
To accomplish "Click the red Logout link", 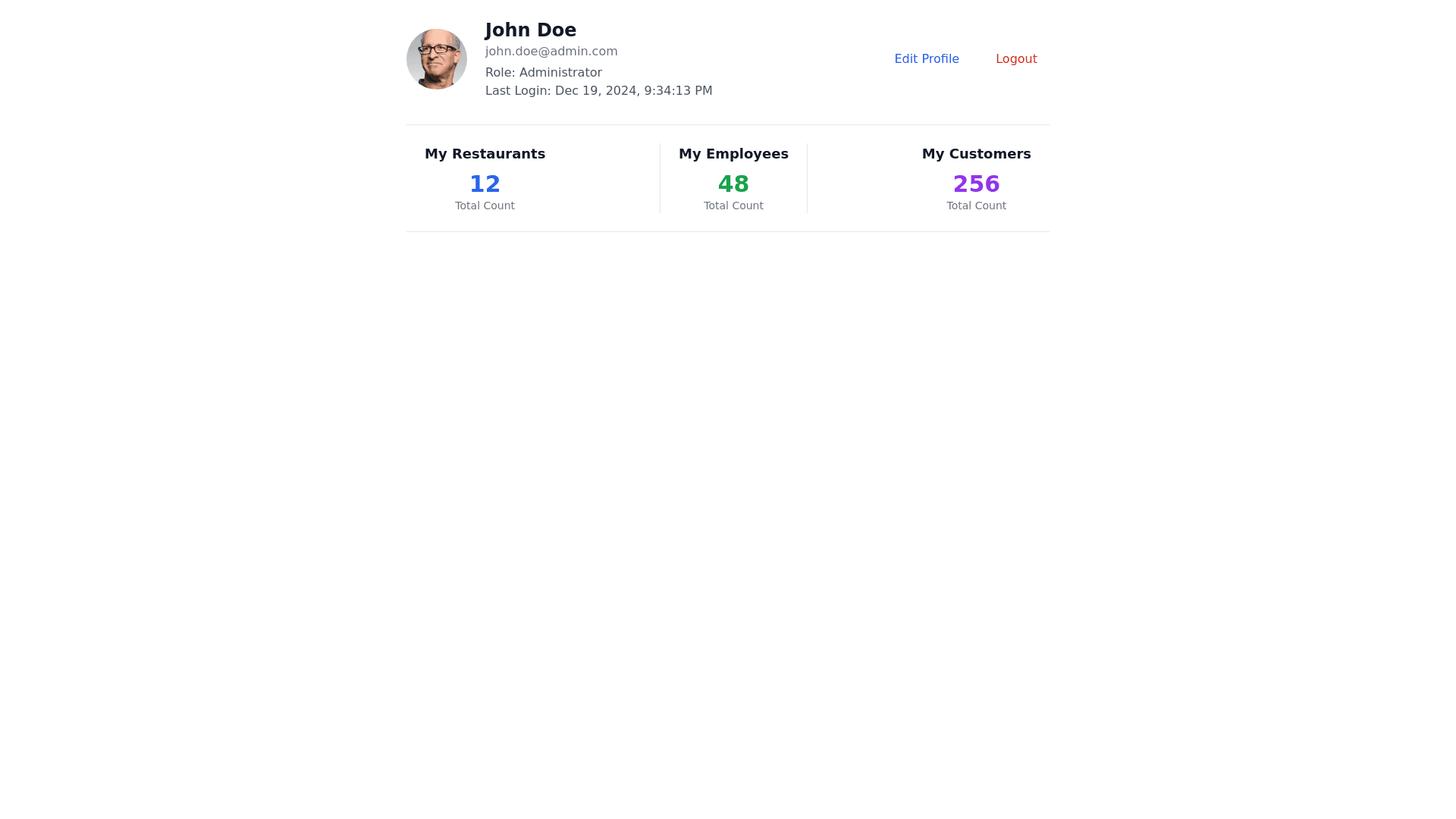I will coord(1015,59).
